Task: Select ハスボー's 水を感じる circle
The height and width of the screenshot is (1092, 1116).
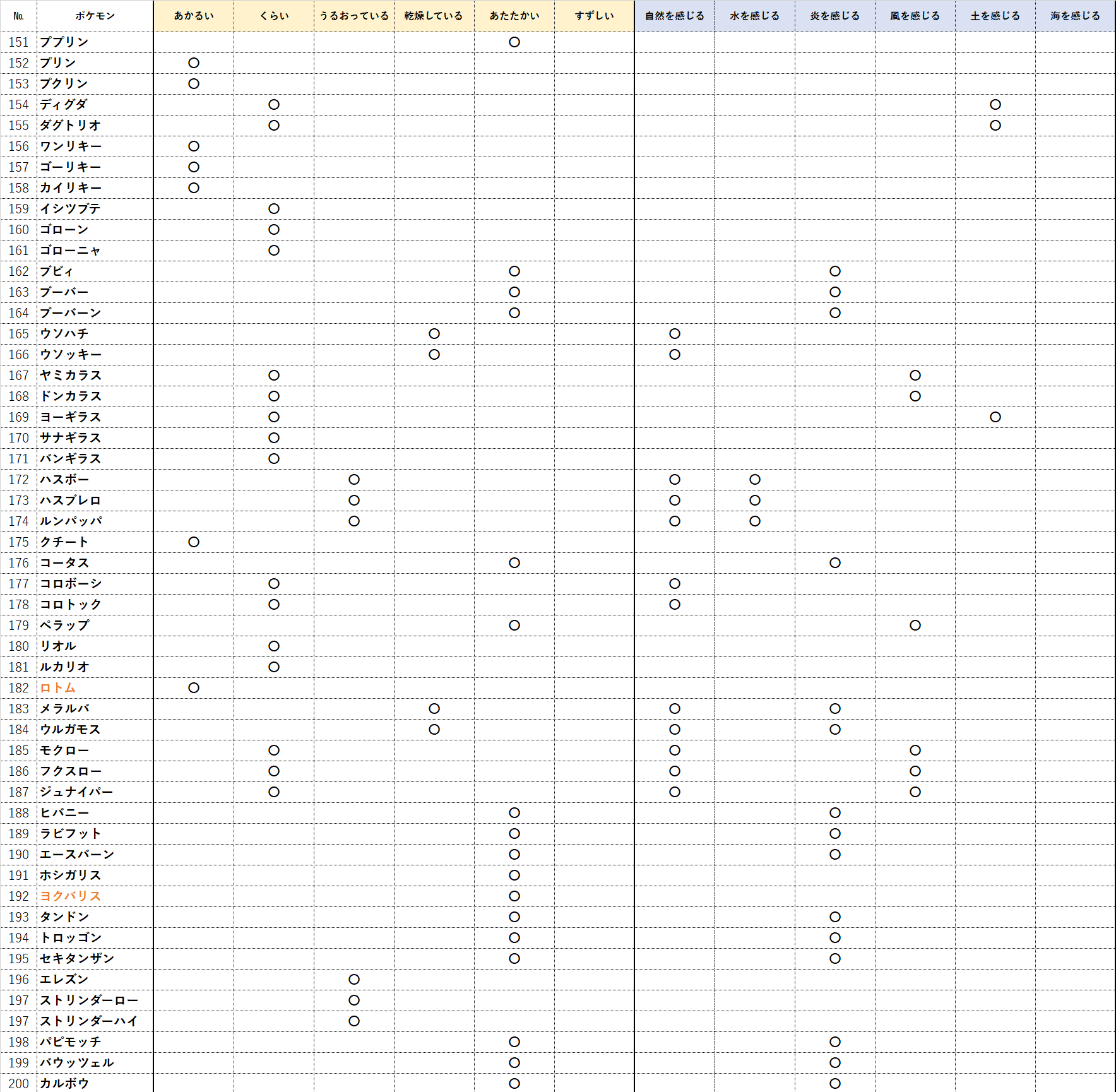Action: [755, 480]
